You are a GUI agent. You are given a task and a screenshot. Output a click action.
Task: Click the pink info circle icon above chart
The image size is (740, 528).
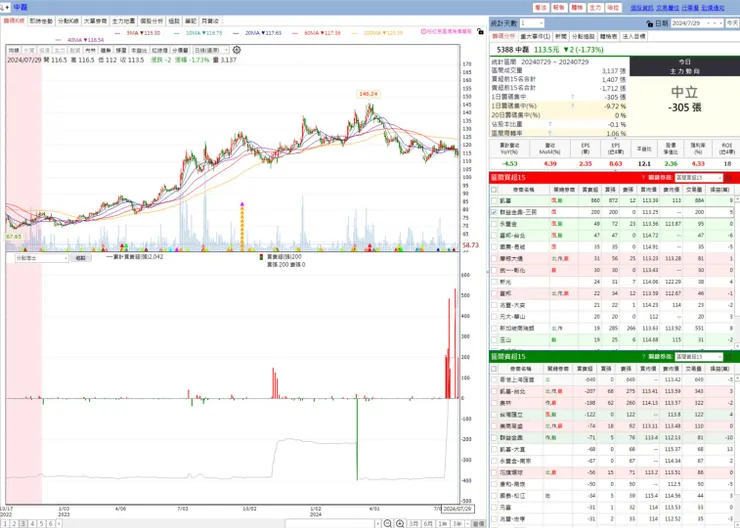point(423,32)
